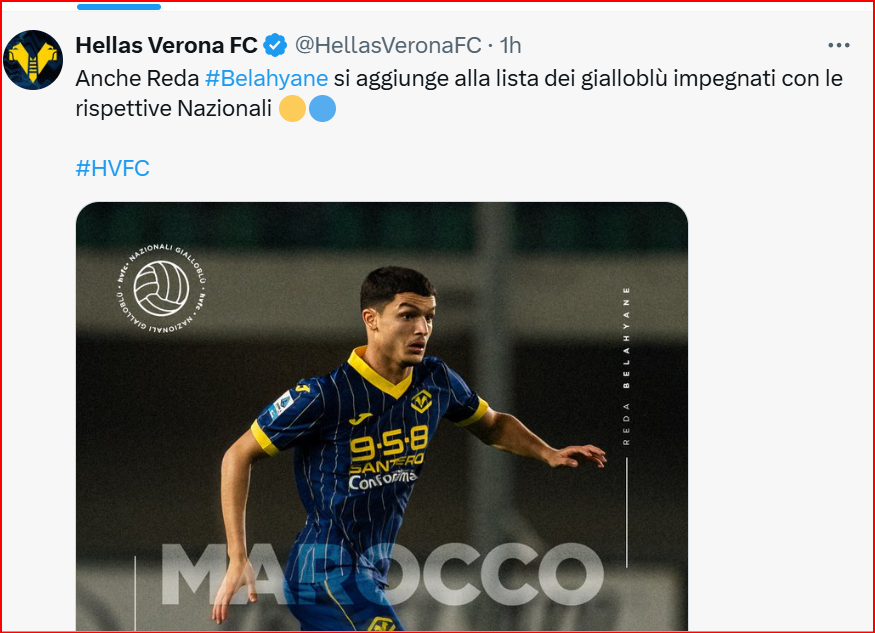The height and width of the screenshot is (633, 875).
Task: Click the Hellas Verona FC display name
Action: (x=166, y=45)
